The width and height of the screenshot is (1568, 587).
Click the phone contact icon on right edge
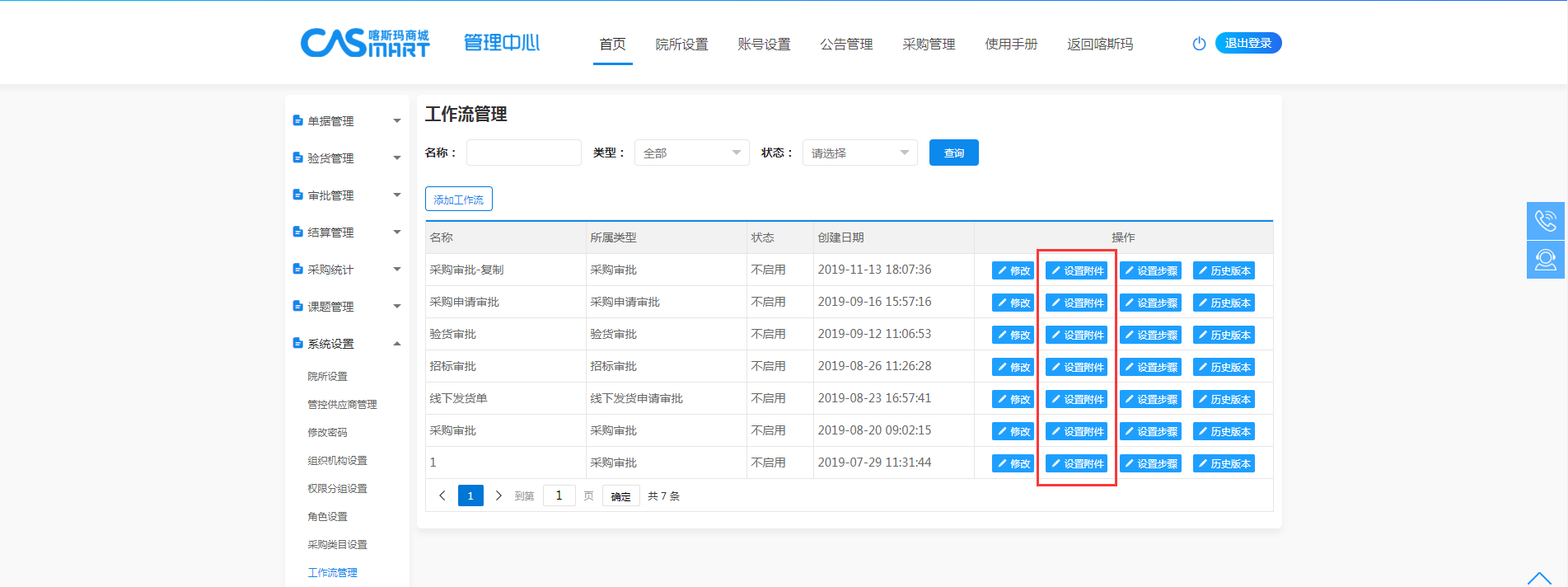[x=1545, y=221]
